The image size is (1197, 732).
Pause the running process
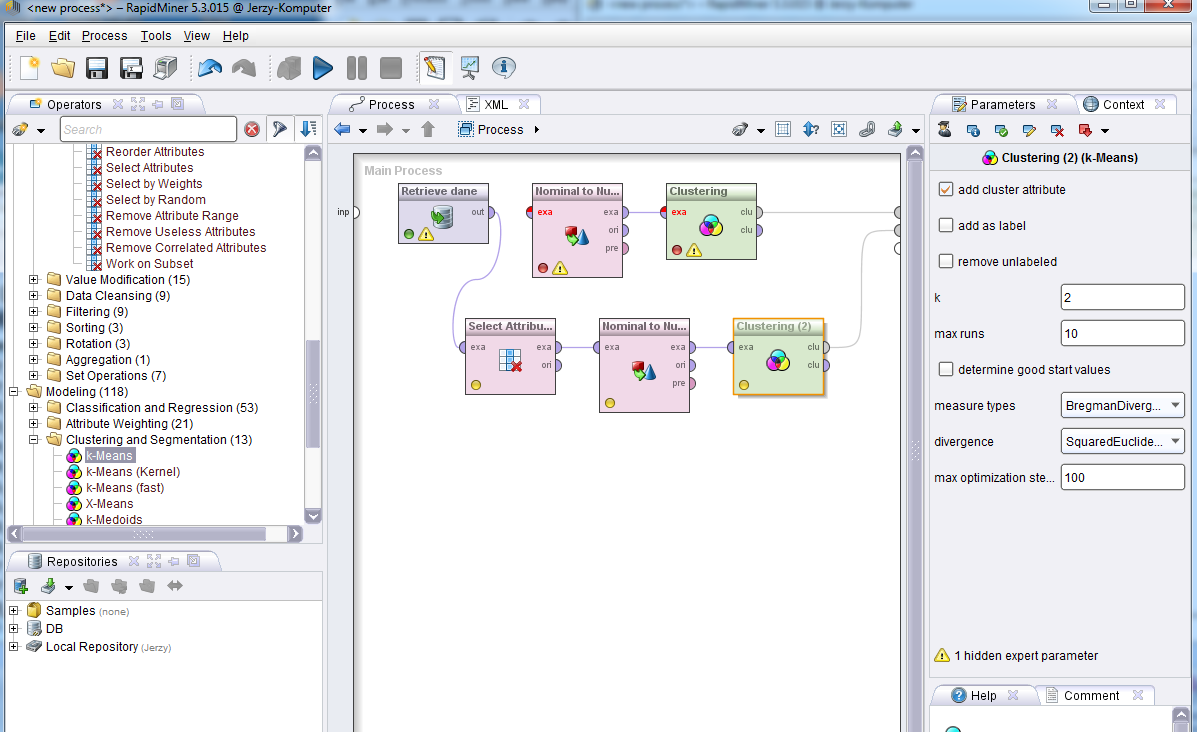pos(357,68)
